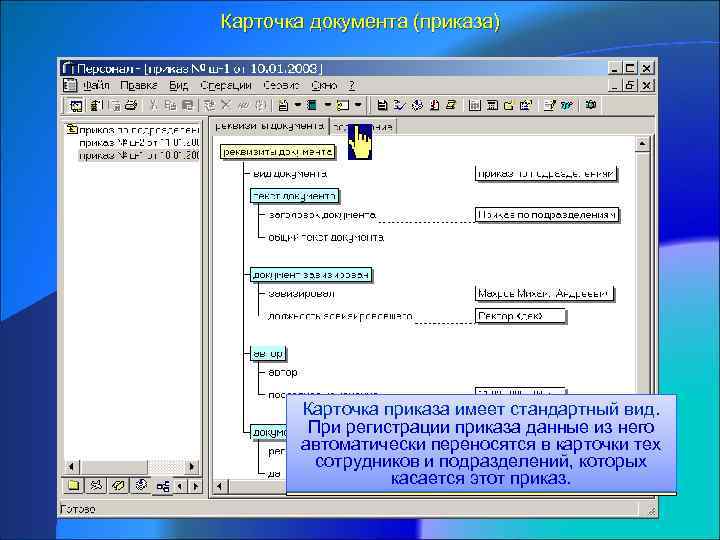Screen dimensions: 720x540
Task: Click the hierarchy structure icon tab at panel bottom
Action: tap(163, 486)
